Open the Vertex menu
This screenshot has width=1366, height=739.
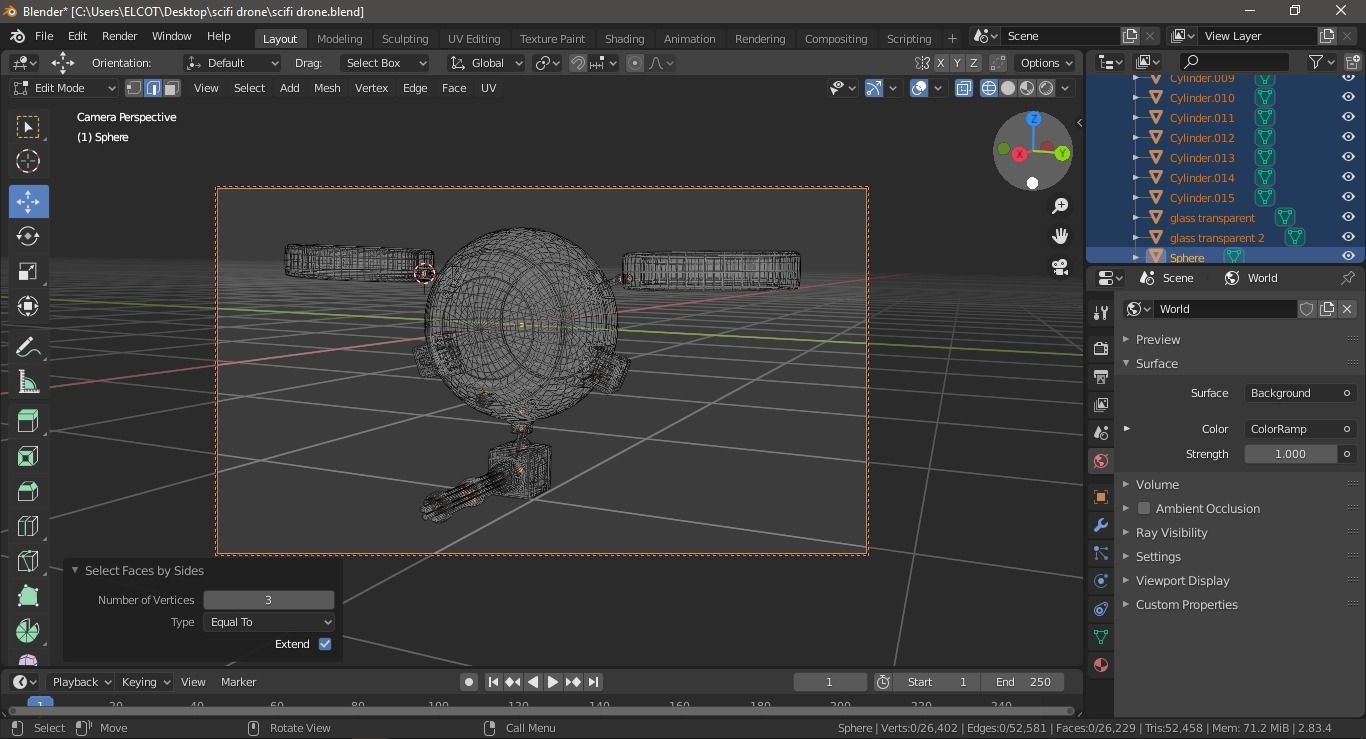(371, 88)
